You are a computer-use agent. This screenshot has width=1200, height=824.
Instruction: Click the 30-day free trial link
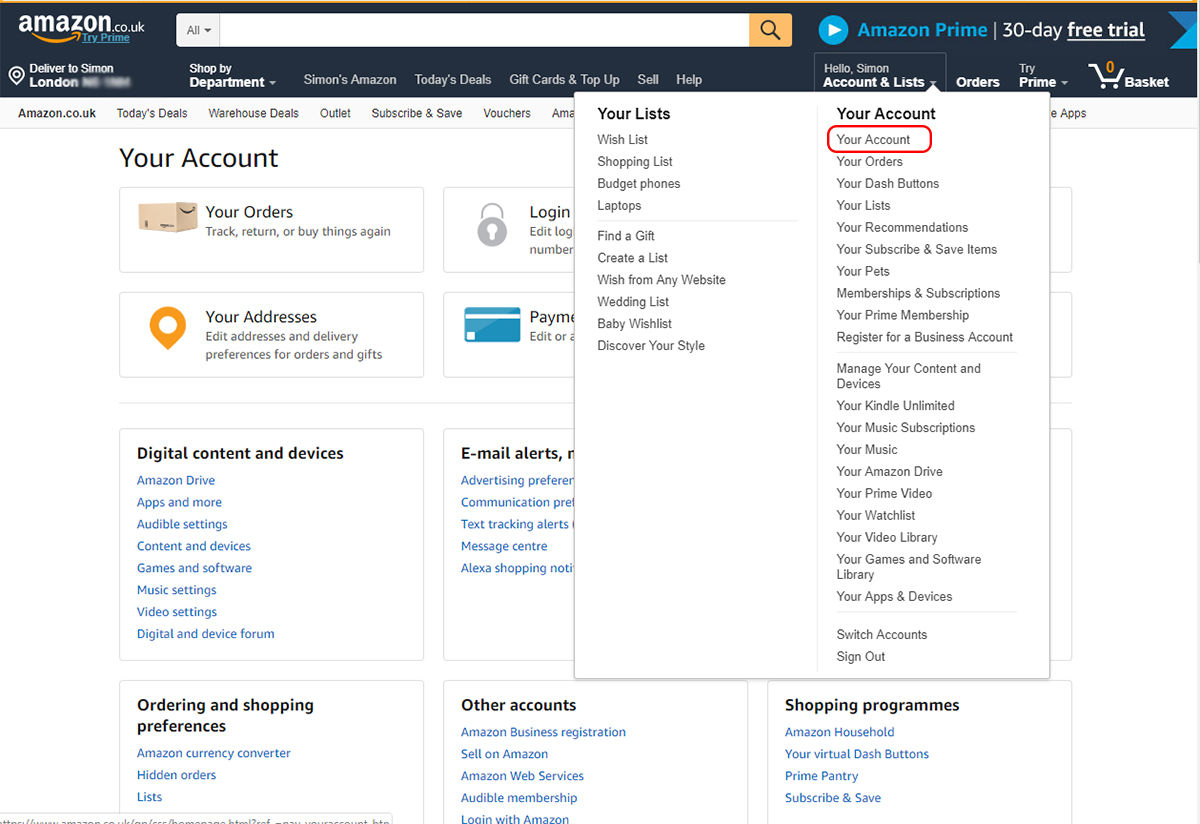1106,30
